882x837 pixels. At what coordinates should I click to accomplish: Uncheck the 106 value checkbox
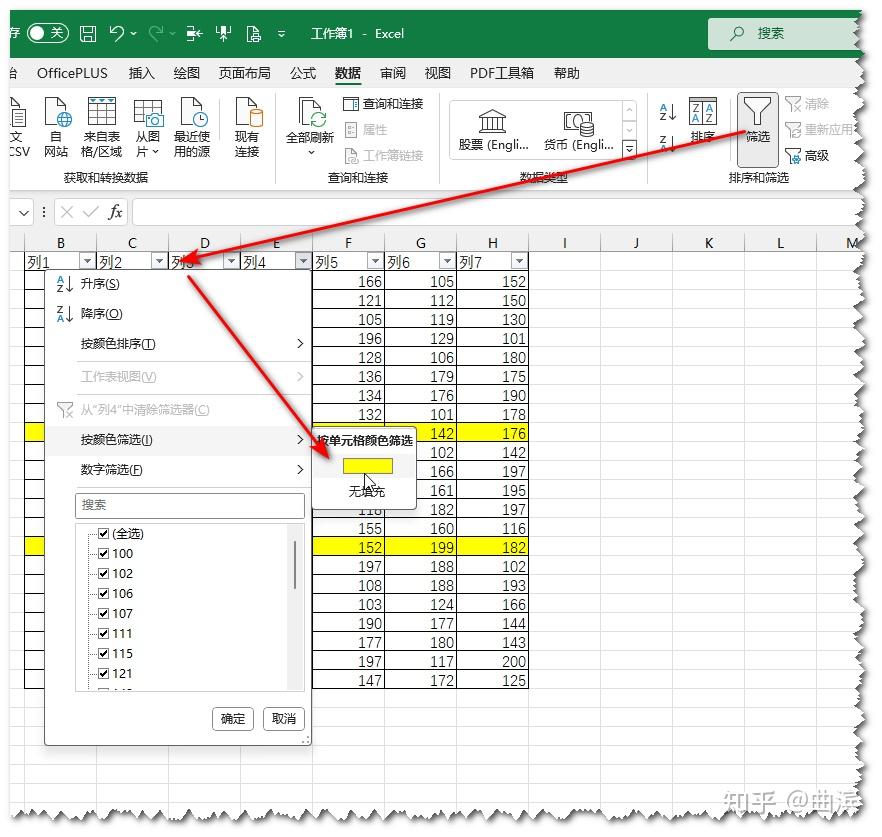103,594
